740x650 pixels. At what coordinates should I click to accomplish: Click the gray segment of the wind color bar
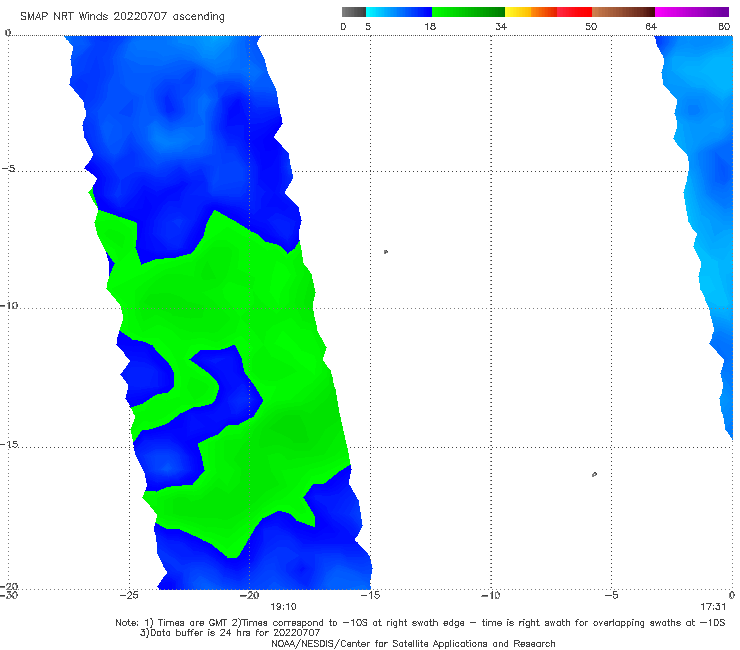tap(353, 12)
